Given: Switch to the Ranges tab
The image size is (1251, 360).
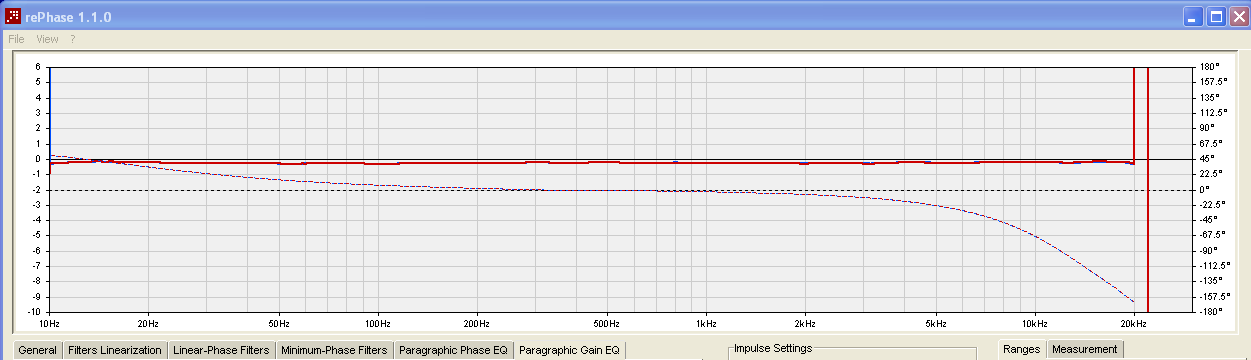Looking at the screenshot, I should (x=1022, y=350).
